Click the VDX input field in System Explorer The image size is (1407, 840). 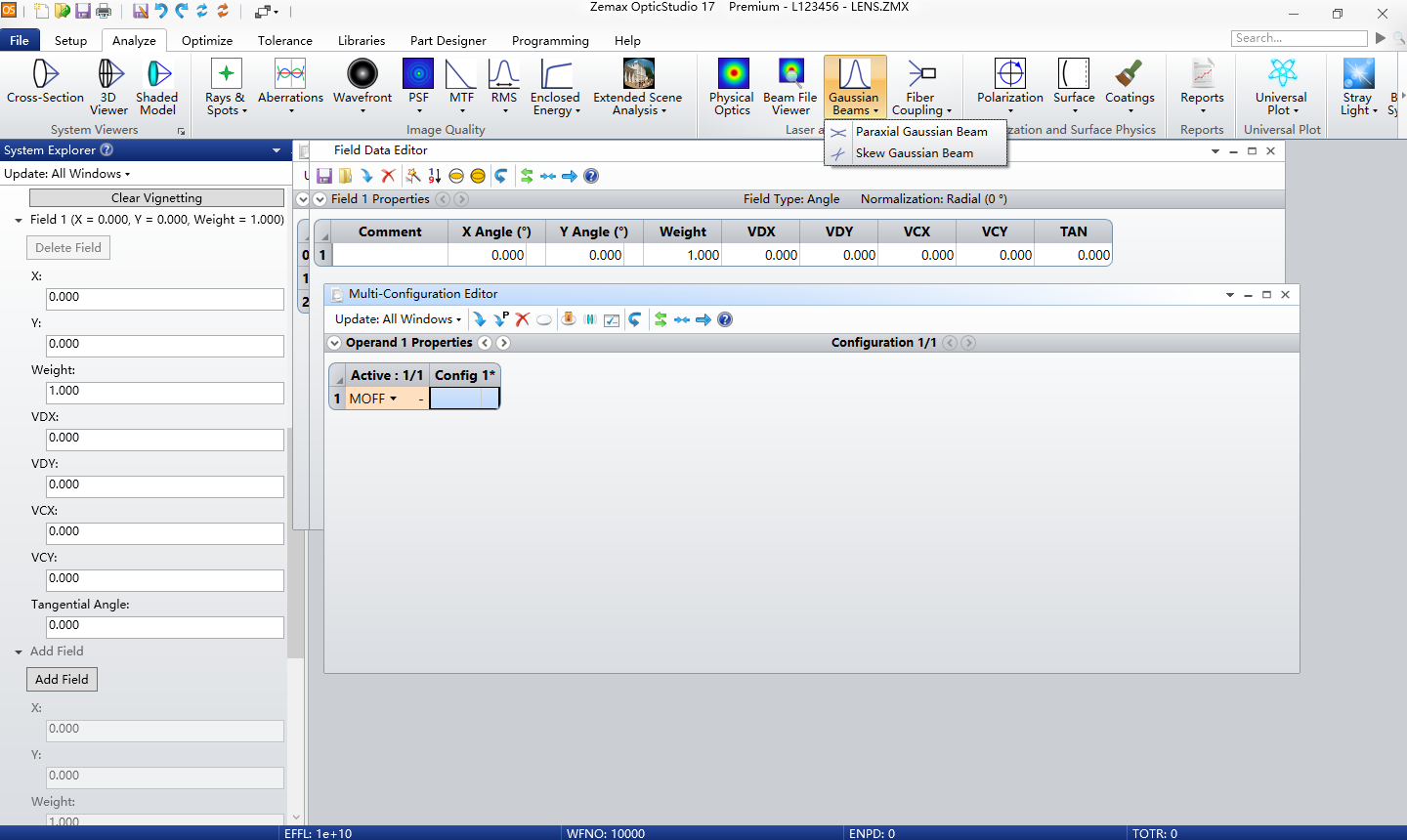pos(165,440)
